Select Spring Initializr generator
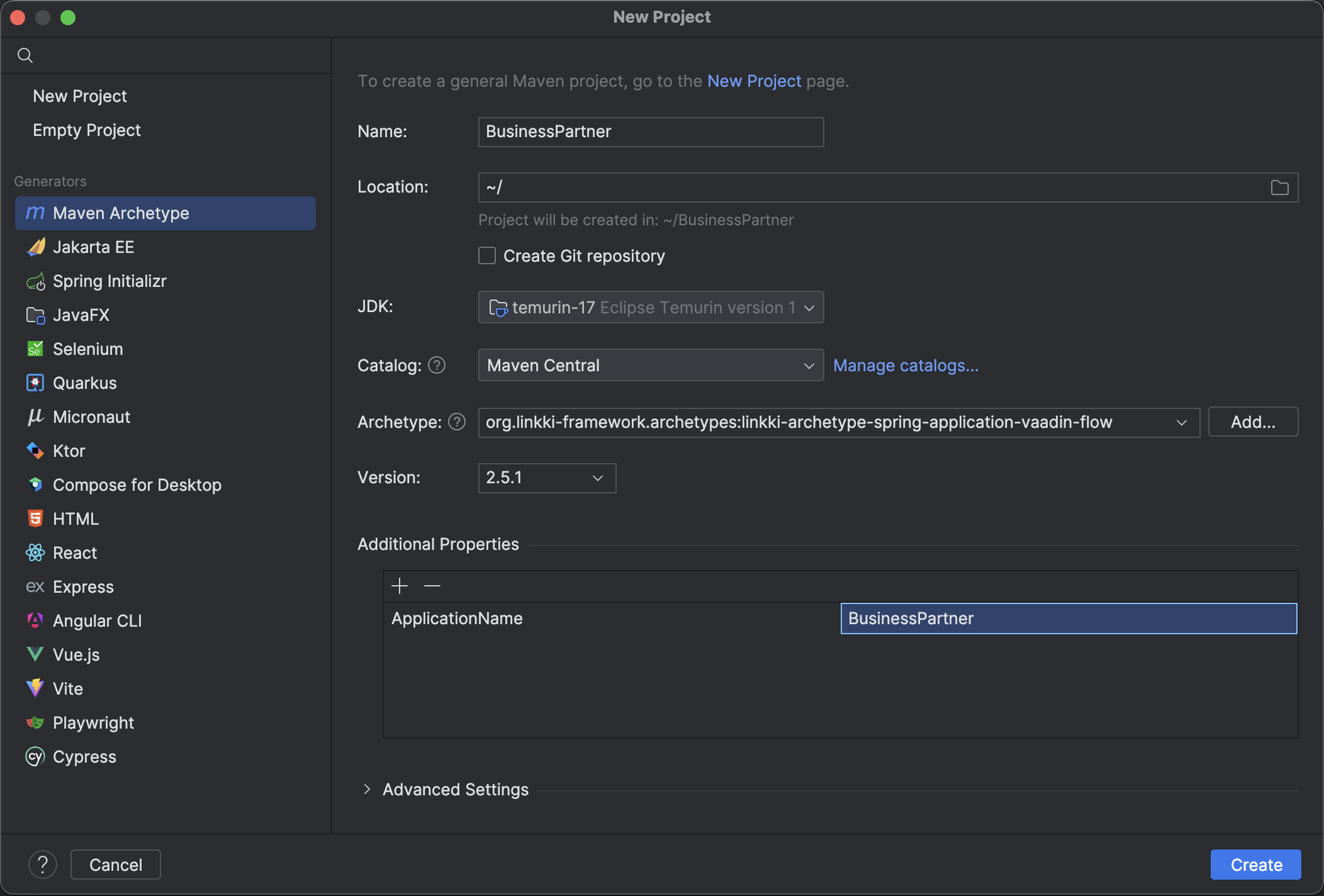The image size is (1324, 896). tap(165, 281)
